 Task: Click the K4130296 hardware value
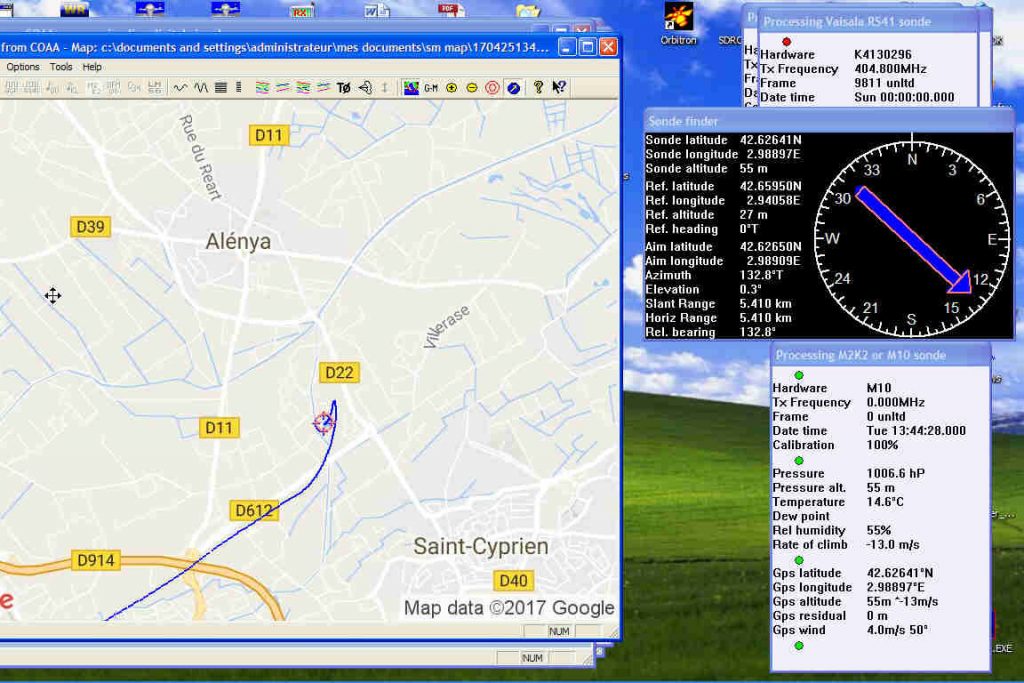(x=883, y=54)
